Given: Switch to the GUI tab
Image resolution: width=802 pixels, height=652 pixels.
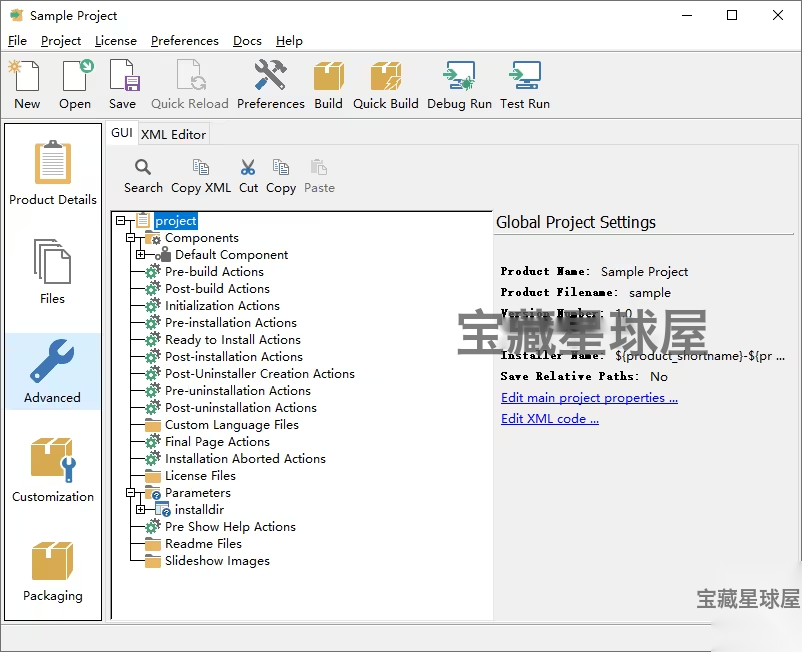Looking at the screenshot, I should (122, 133).
